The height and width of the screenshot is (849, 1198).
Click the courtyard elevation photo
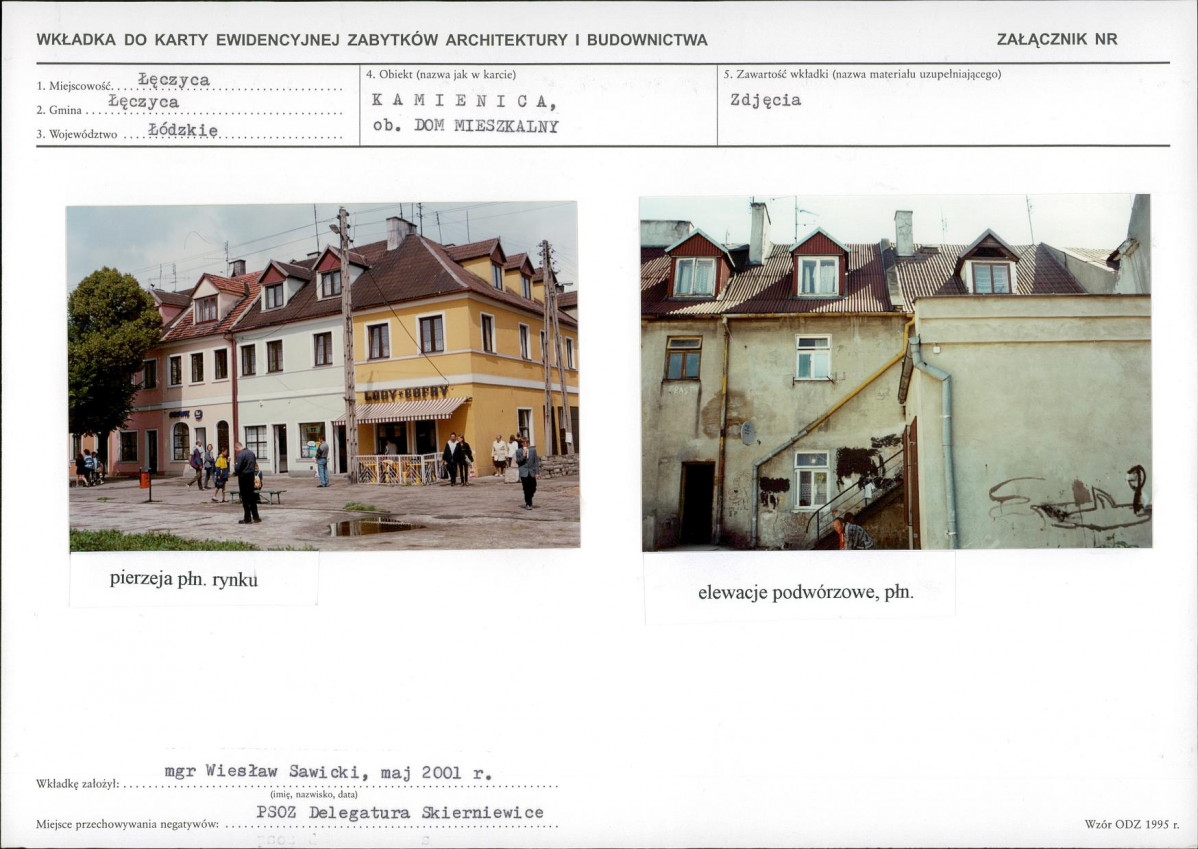point(895,372)
